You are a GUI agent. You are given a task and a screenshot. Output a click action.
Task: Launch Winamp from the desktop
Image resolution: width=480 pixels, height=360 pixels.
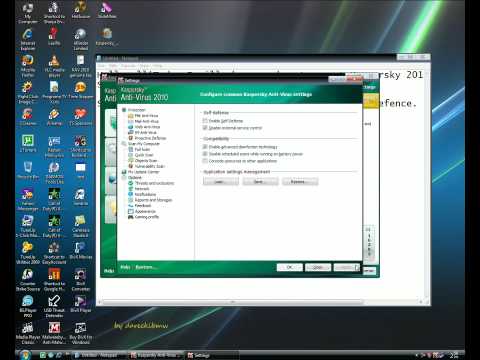[54, 117]
